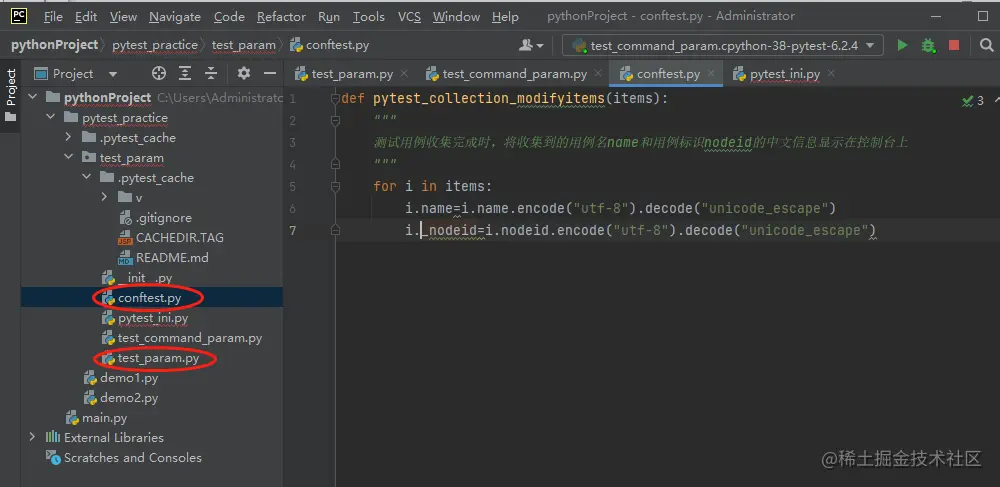
Task: Open Search Everywhere magnifier
Action: point(987,45)
